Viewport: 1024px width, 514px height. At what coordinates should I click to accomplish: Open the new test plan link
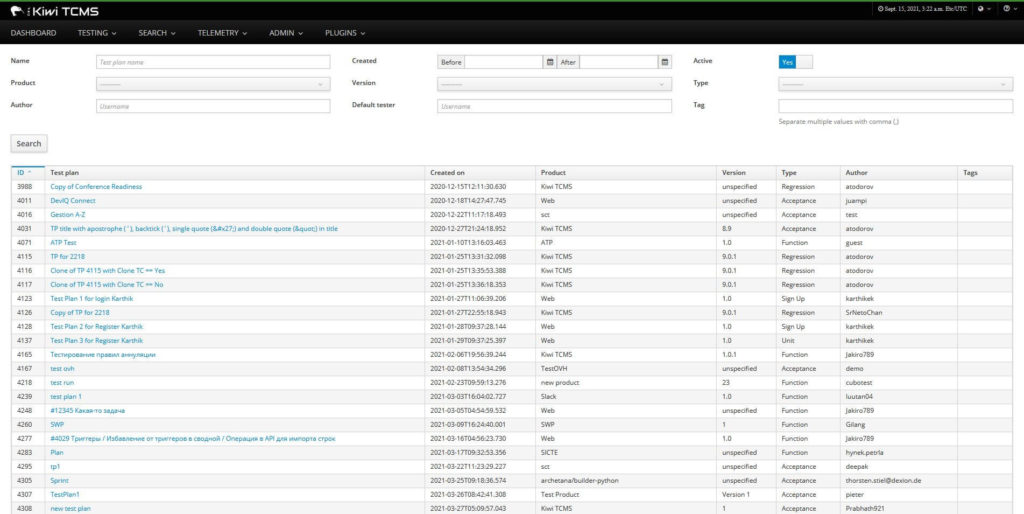coord(71,508)
